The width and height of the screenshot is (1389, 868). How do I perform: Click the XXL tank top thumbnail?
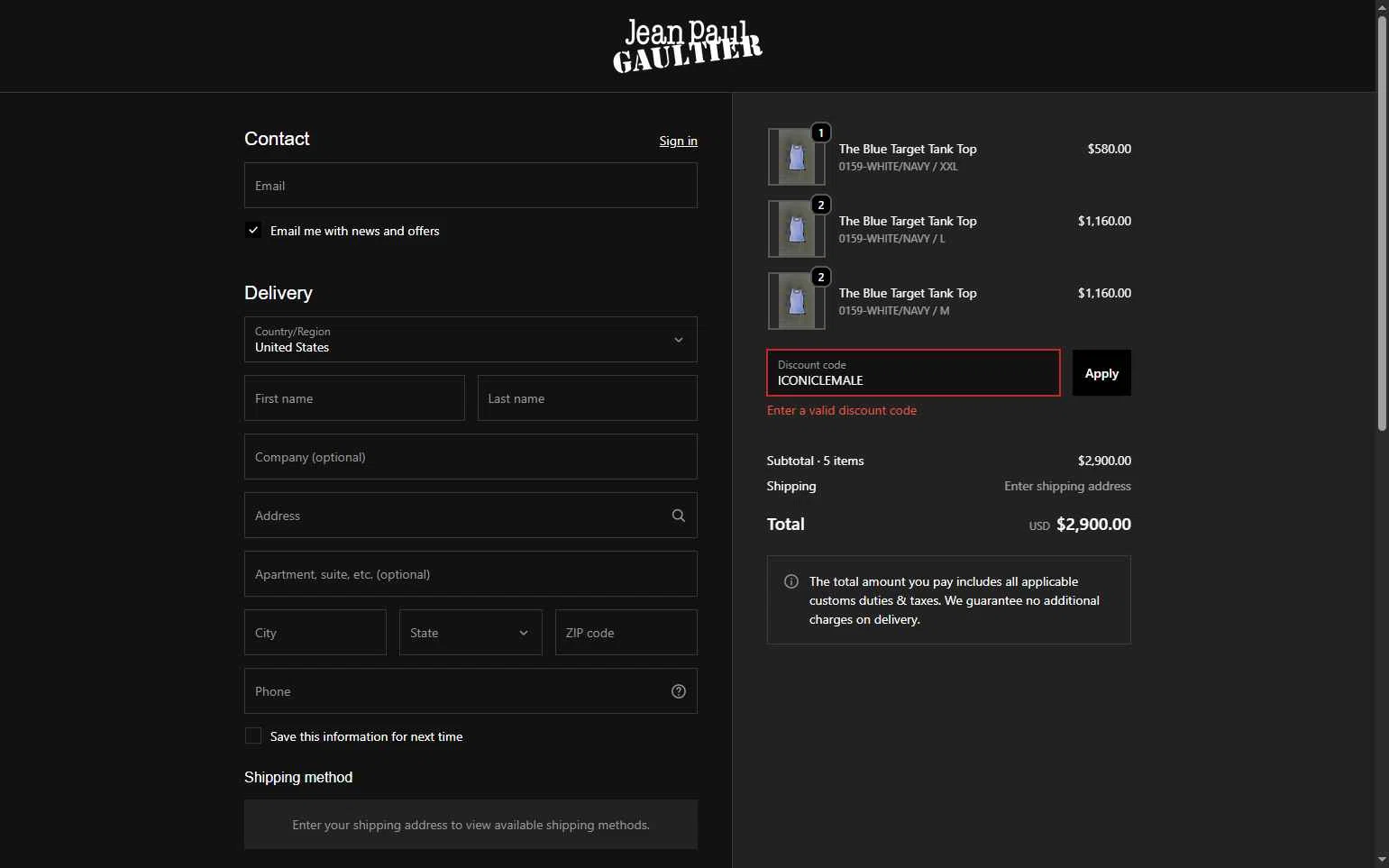pos(797,157)
